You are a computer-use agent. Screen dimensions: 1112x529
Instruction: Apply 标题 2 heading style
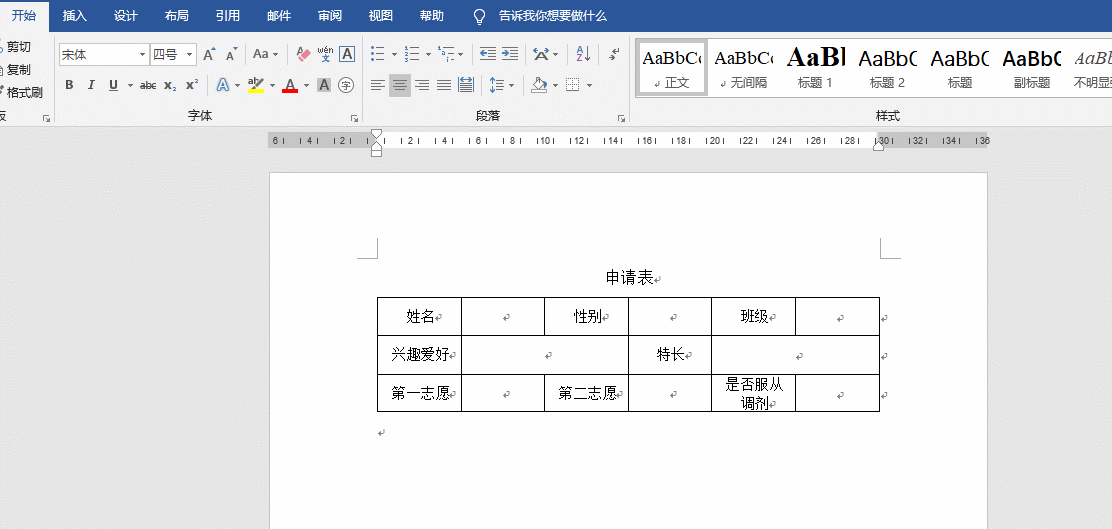[x=888, y=67]
